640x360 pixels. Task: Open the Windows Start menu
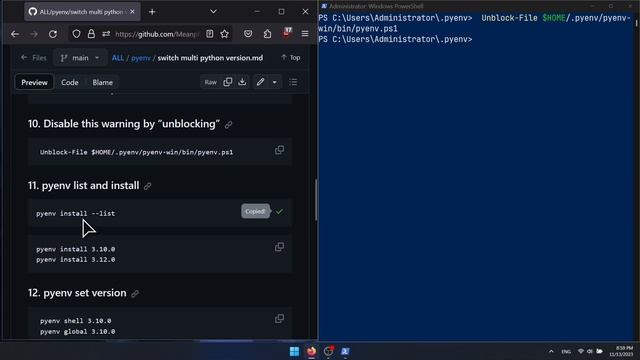point(294,351)
